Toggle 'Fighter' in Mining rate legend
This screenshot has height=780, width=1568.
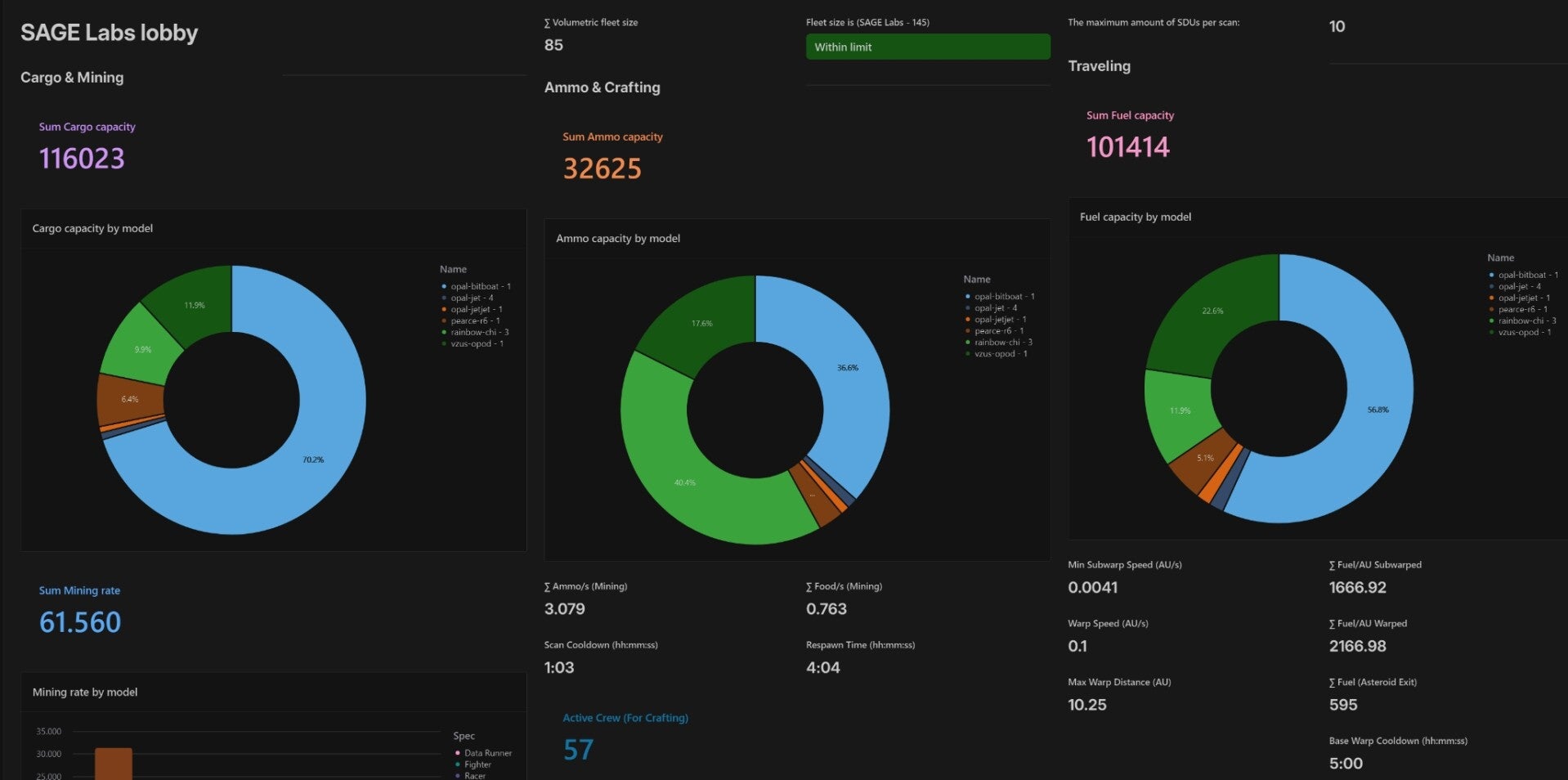click(x=473, y=765)
